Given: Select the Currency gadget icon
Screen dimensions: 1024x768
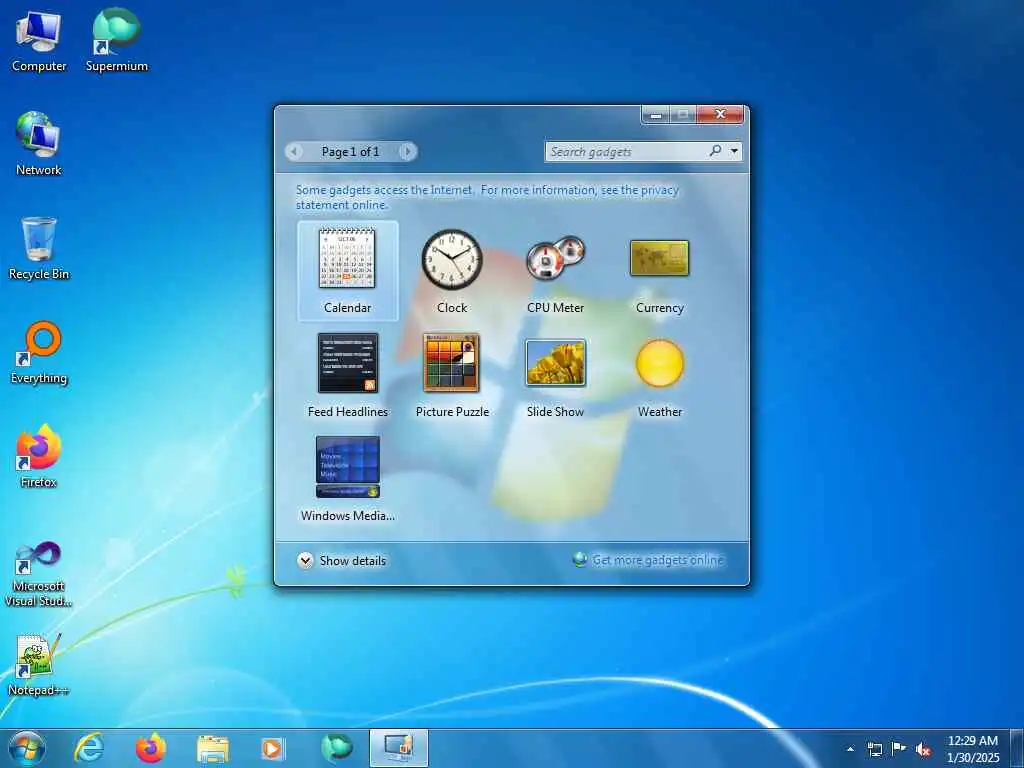Looking at the screenshot, I should click(660, 258).
